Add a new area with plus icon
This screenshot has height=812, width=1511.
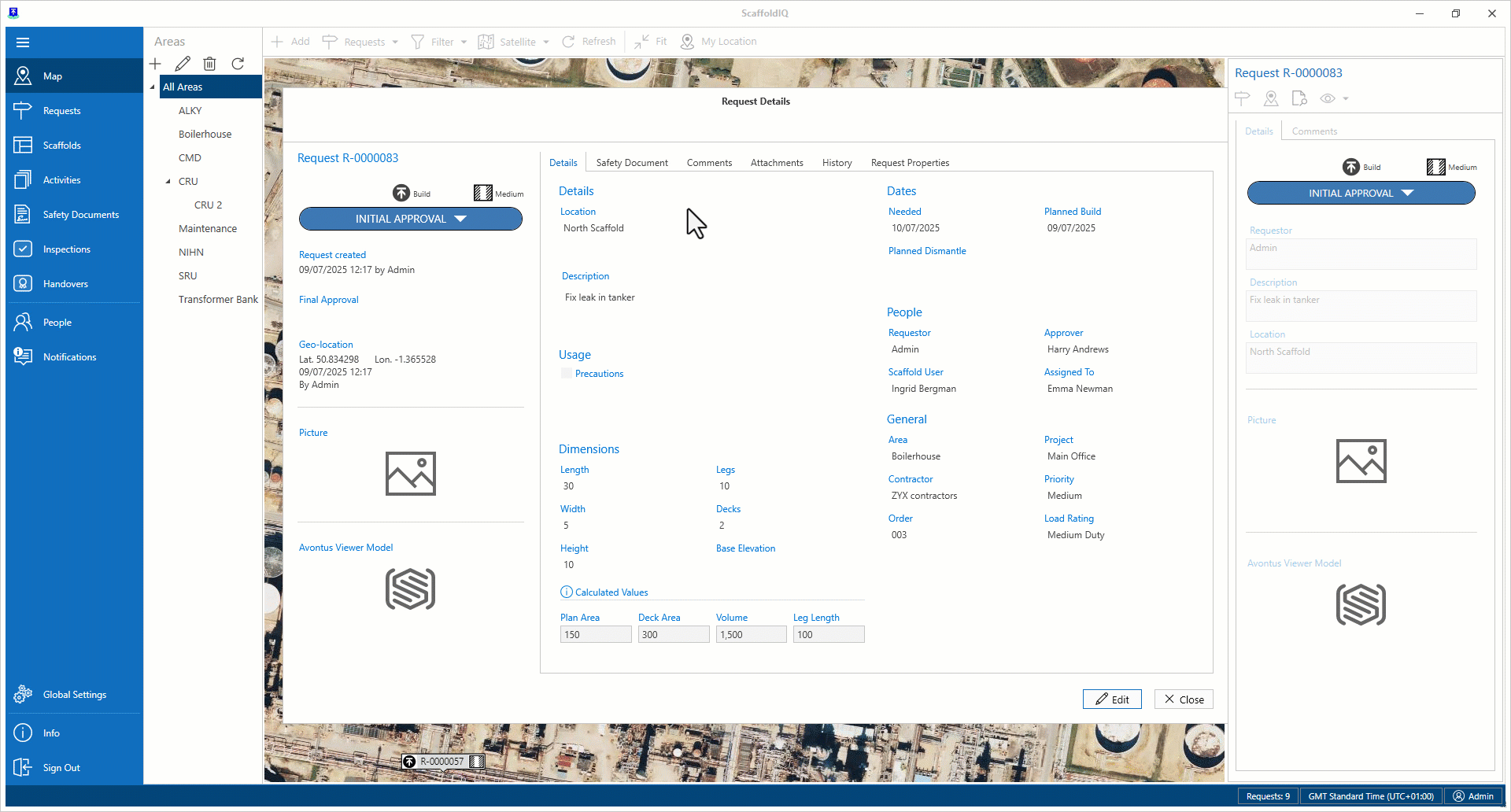pos(155,64)
